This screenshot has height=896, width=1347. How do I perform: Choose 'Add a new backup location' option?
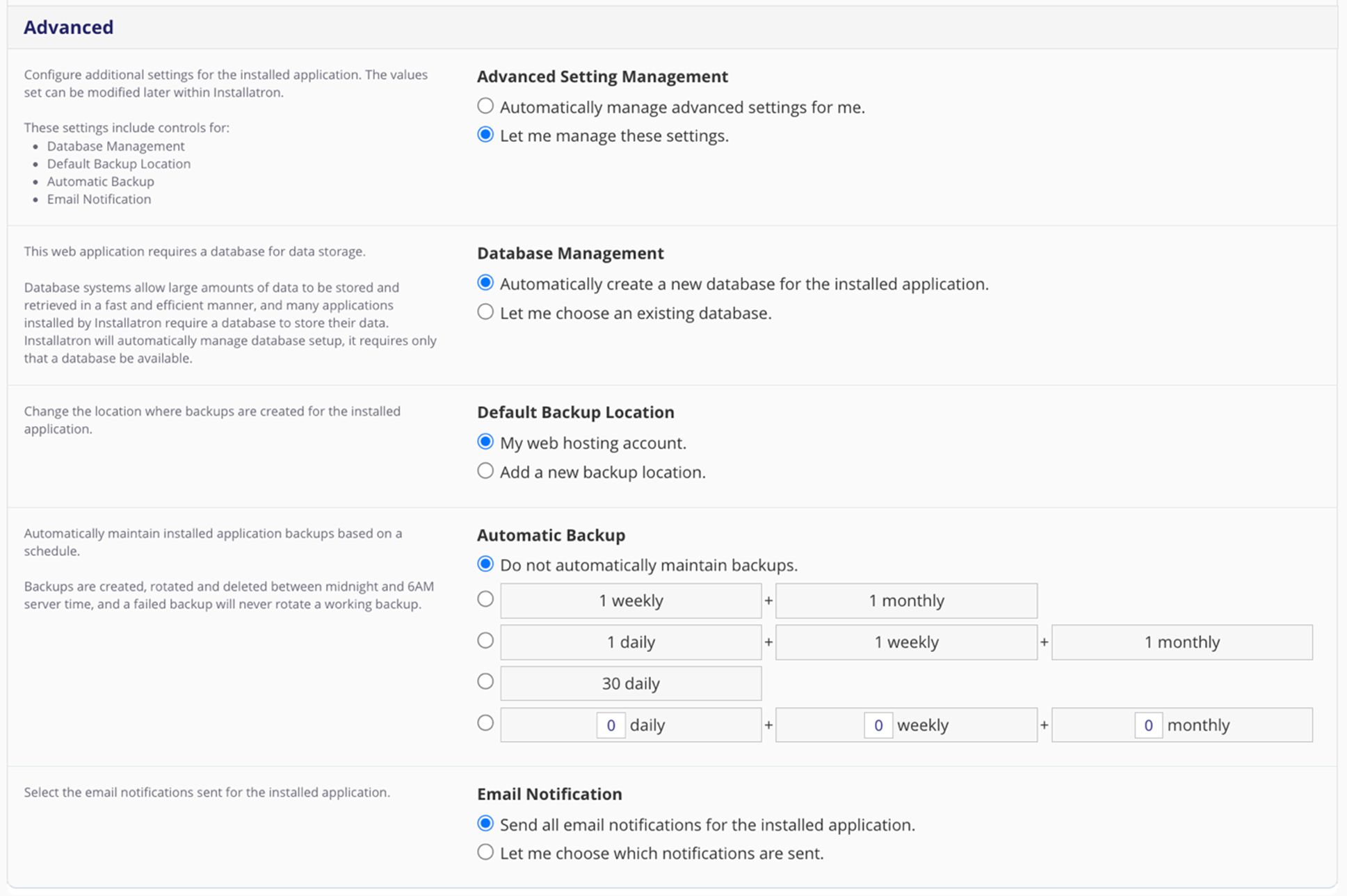click(x=485, y=471)
